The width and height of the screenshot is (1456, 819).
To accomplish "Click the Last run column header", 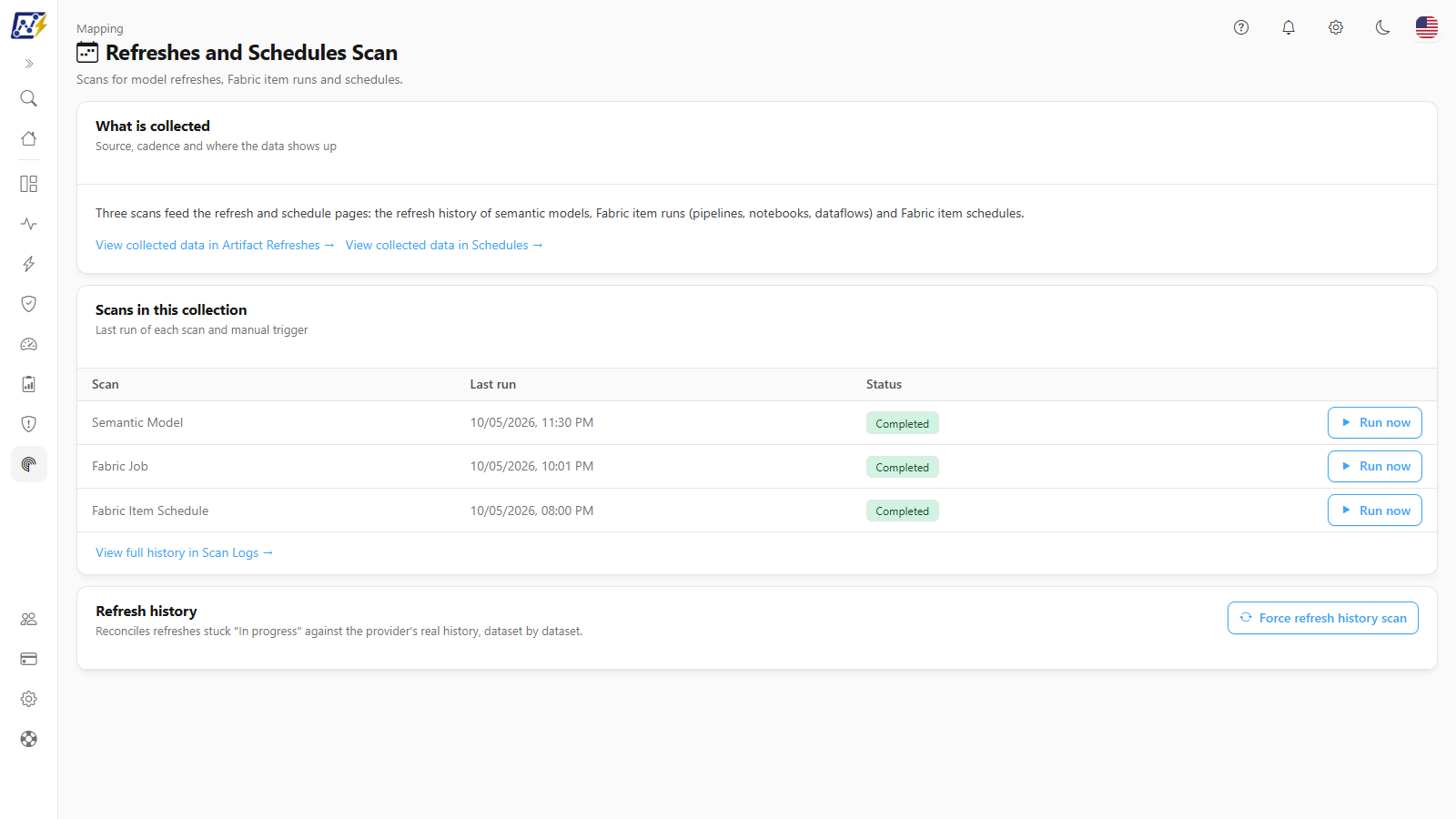I will 493,384.
